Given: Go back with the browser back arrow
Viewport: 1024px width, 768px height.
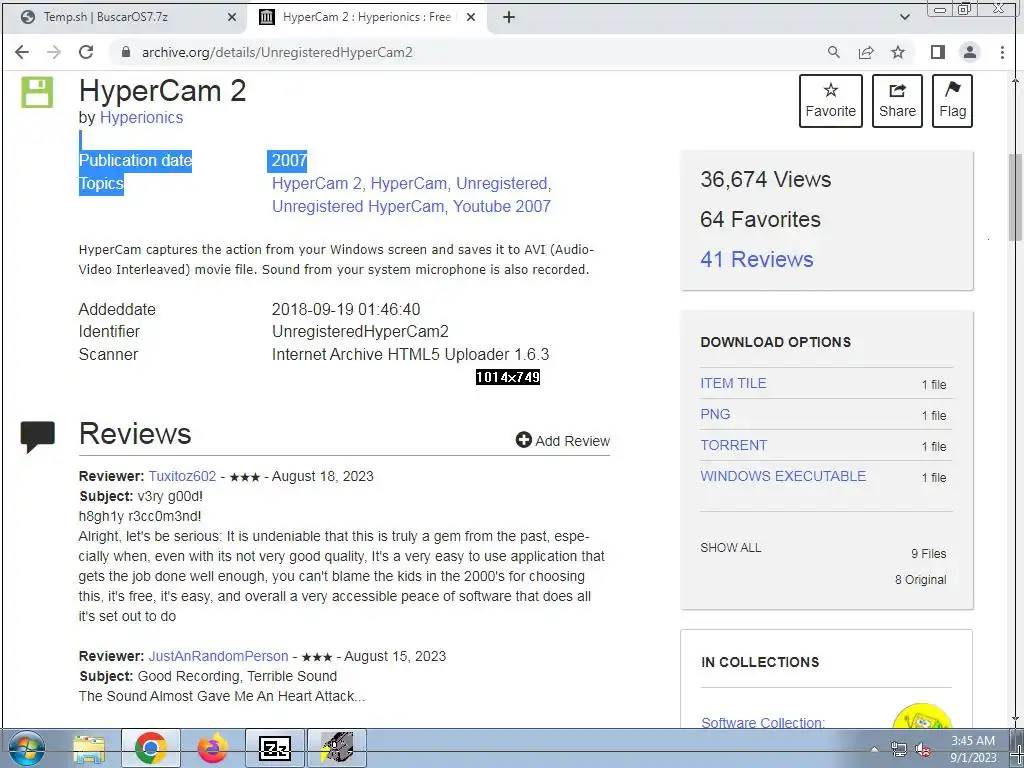Looking at the screenshot, I should click(x=22, y=52).
